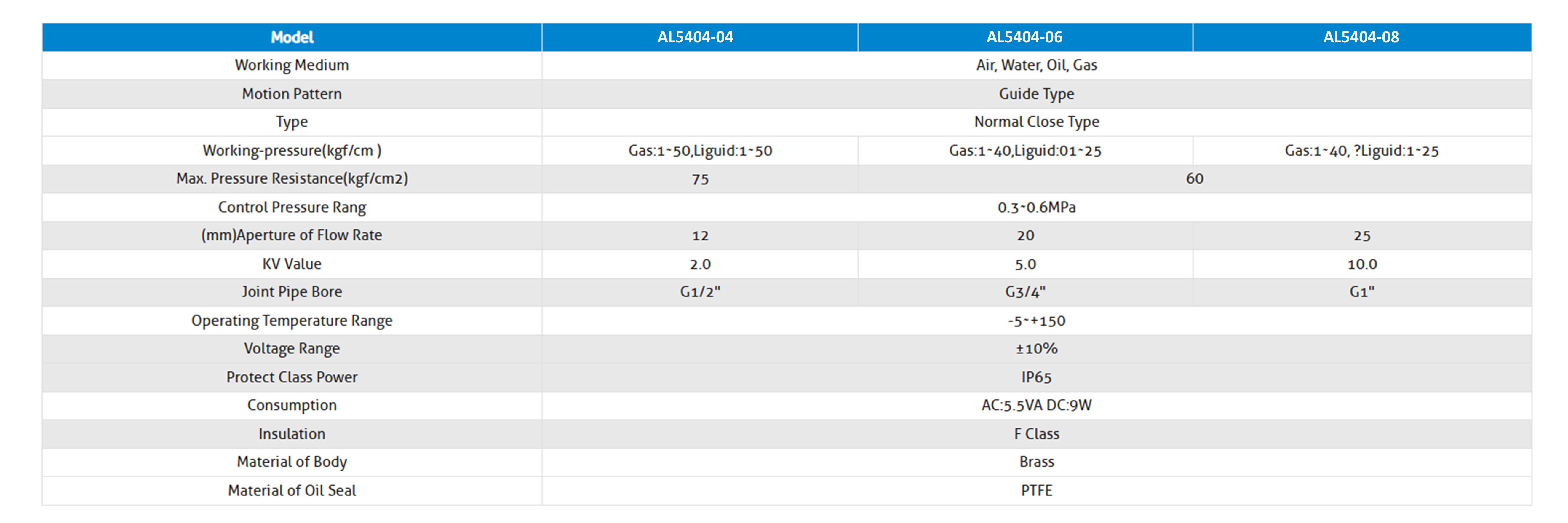Select the PTFE oil seal material cell
Screen dimensions: 1568x523
click(x=1037, y=491)
